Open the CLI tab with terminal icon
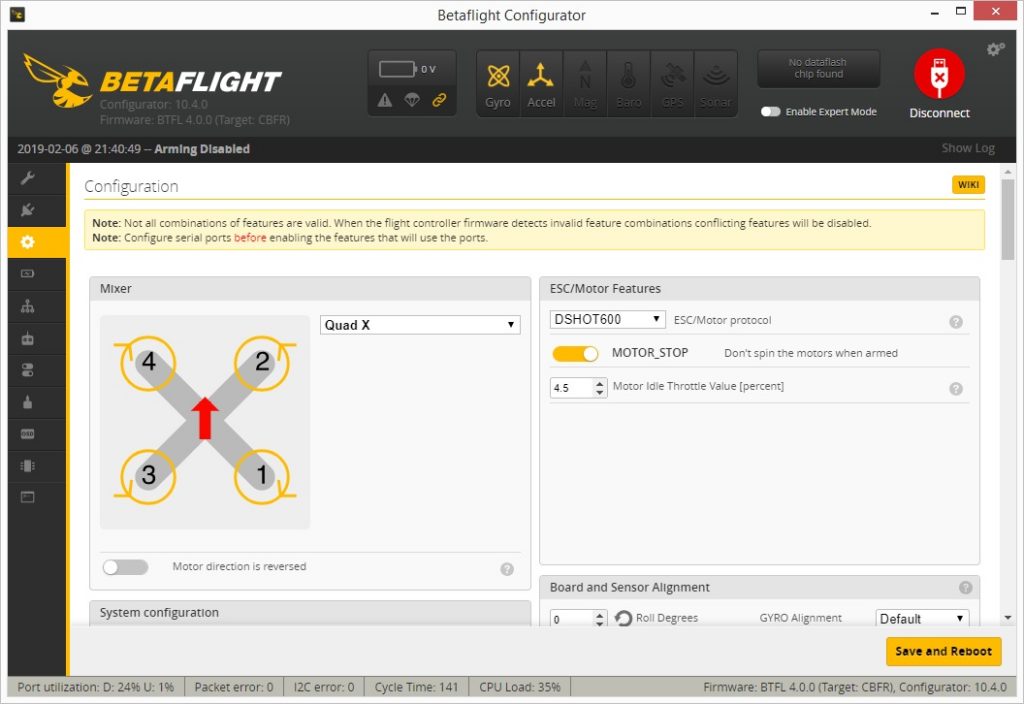1024x704 pixels. click(x=27, y=498)
